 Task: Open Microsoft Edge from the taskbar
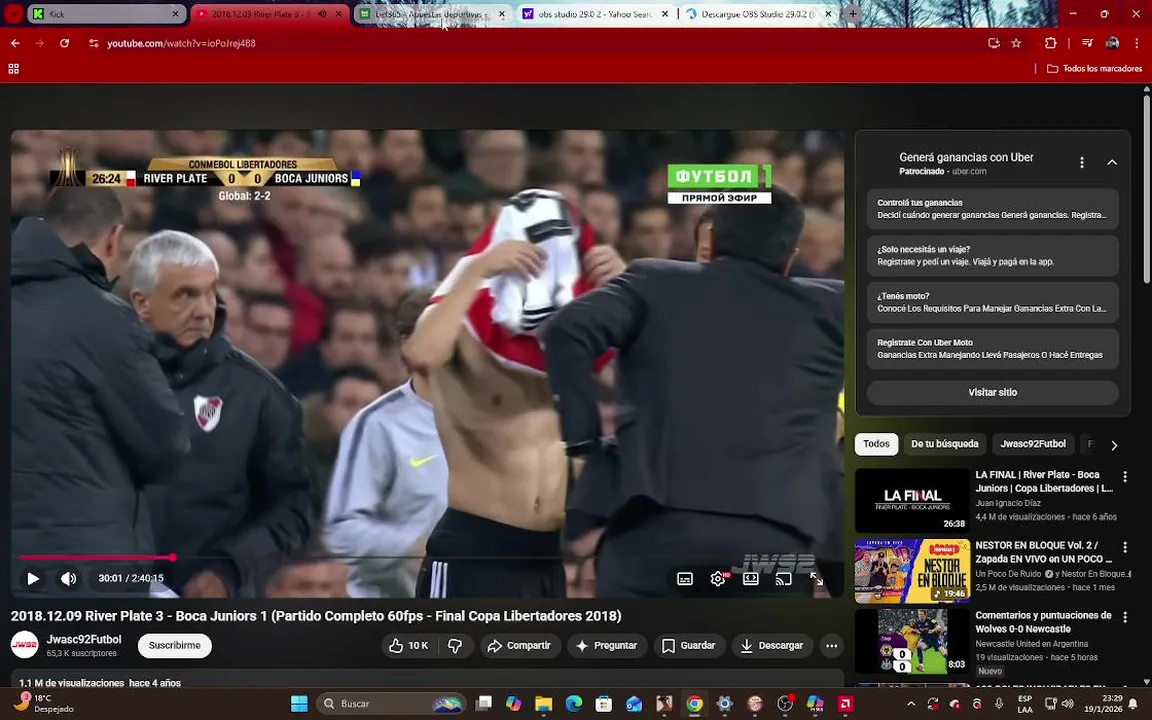click(574, 704)
